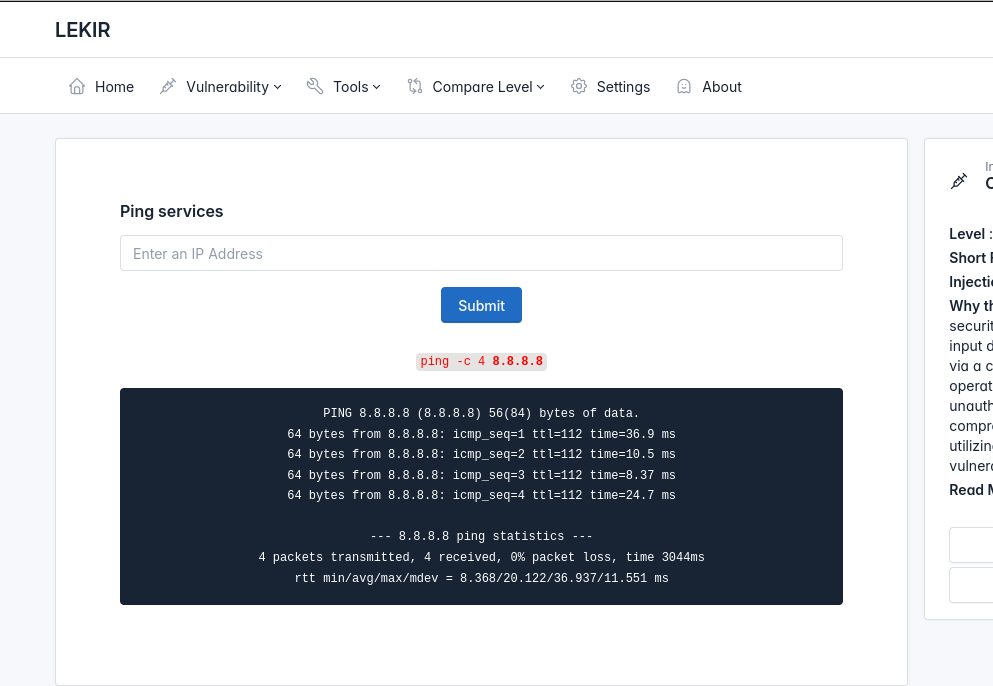Click the Settings gear icon
Viewport: 993px width, 686px height.
click(x=579, y=87)
